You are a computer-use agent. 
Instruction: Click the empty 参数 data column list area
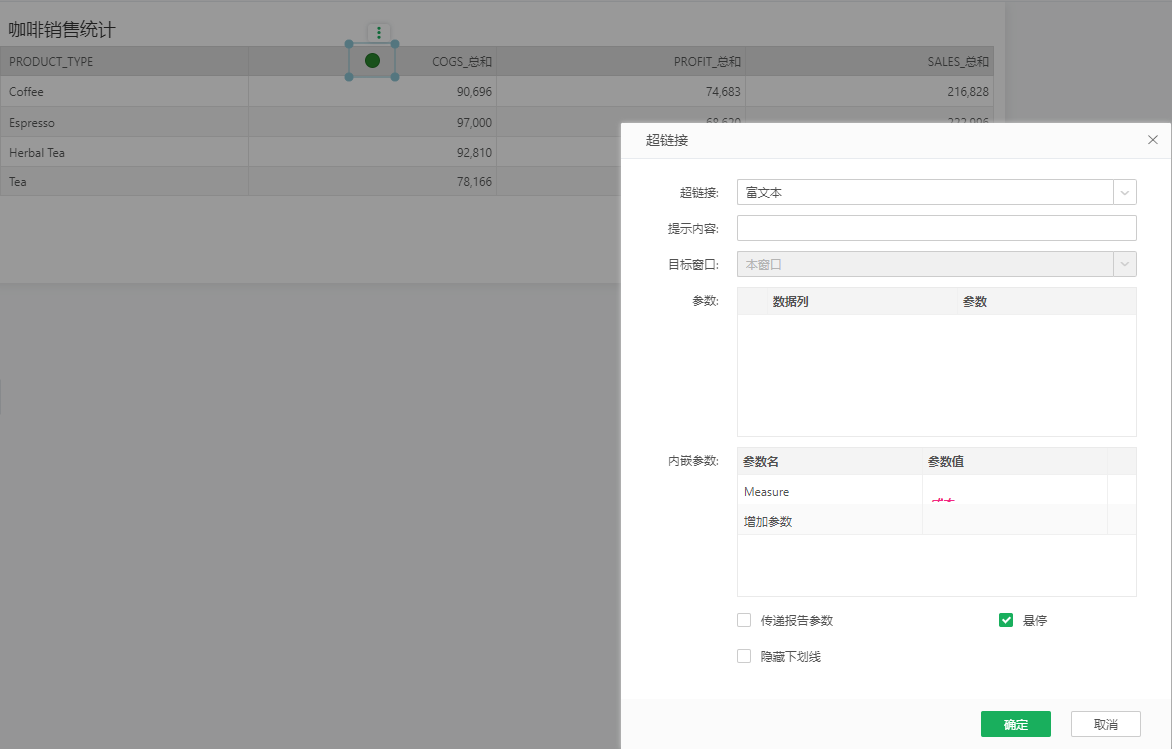point(937,375)
